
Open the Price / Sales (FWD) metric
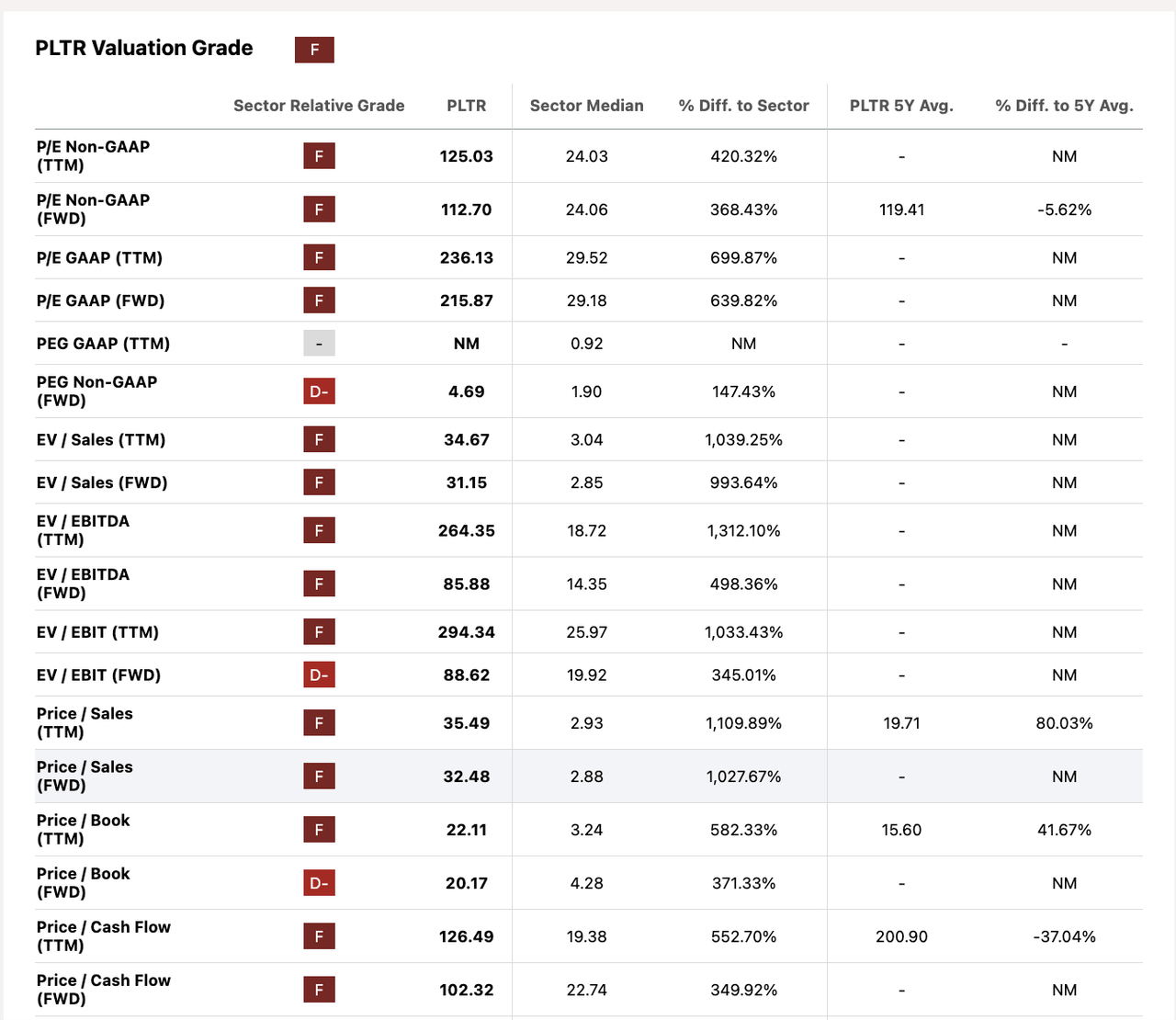click(85, 776)
